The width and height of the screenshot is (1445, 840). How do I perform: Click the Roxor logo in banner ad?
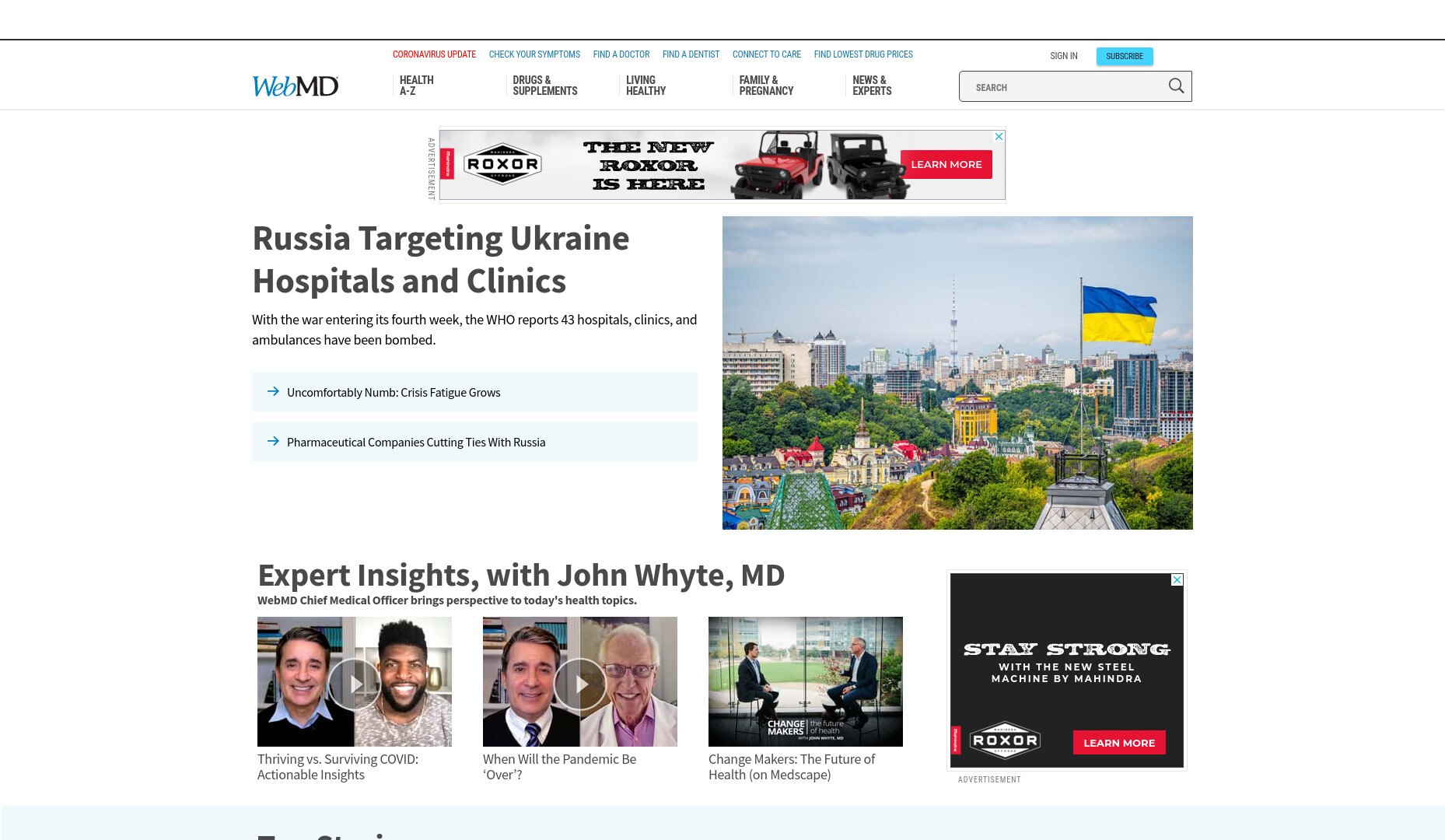pyautogui.click(x=502, y=164)
